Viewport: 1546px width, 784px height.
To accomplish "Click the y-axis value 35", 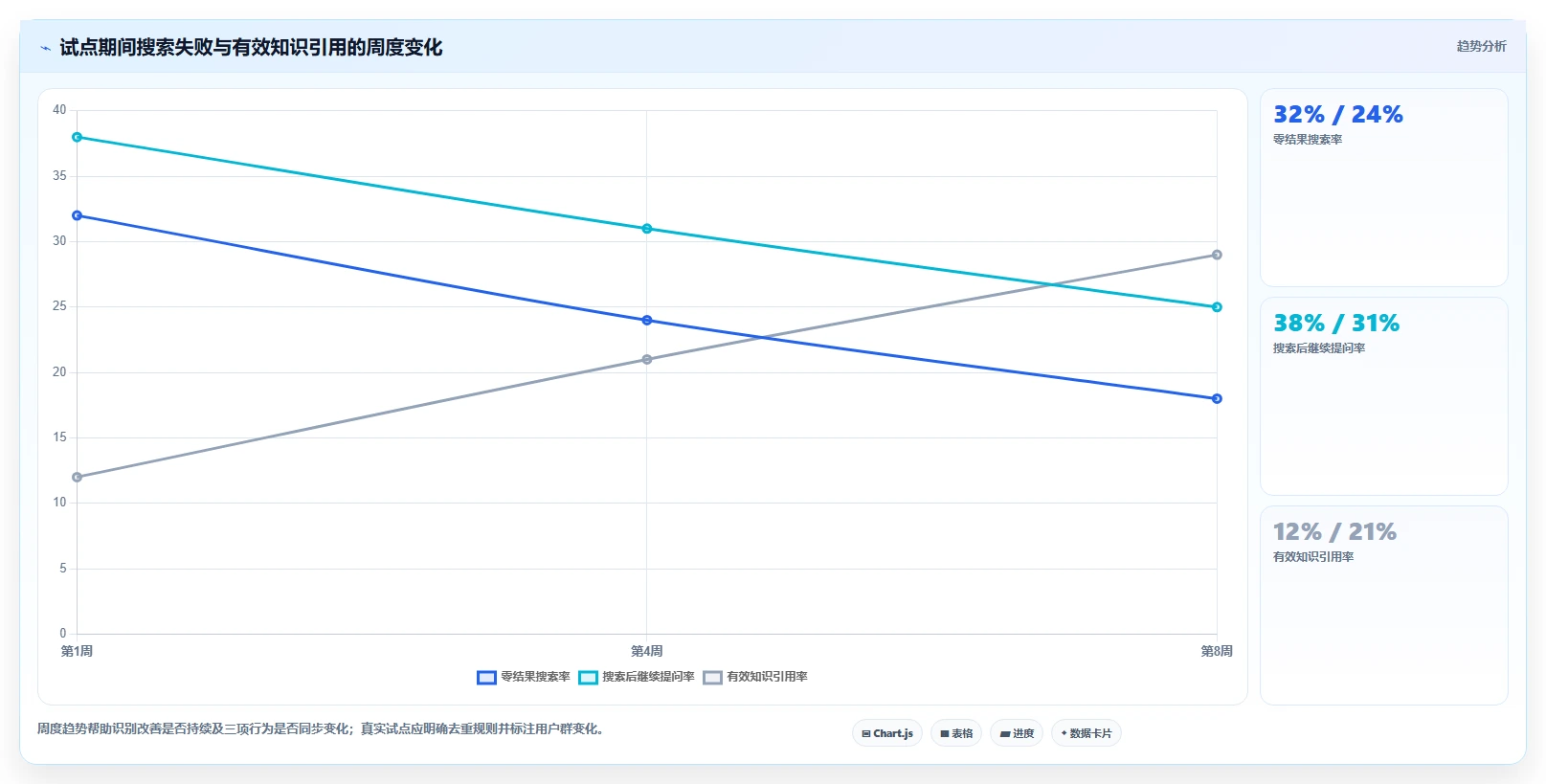I will [59, 176].
